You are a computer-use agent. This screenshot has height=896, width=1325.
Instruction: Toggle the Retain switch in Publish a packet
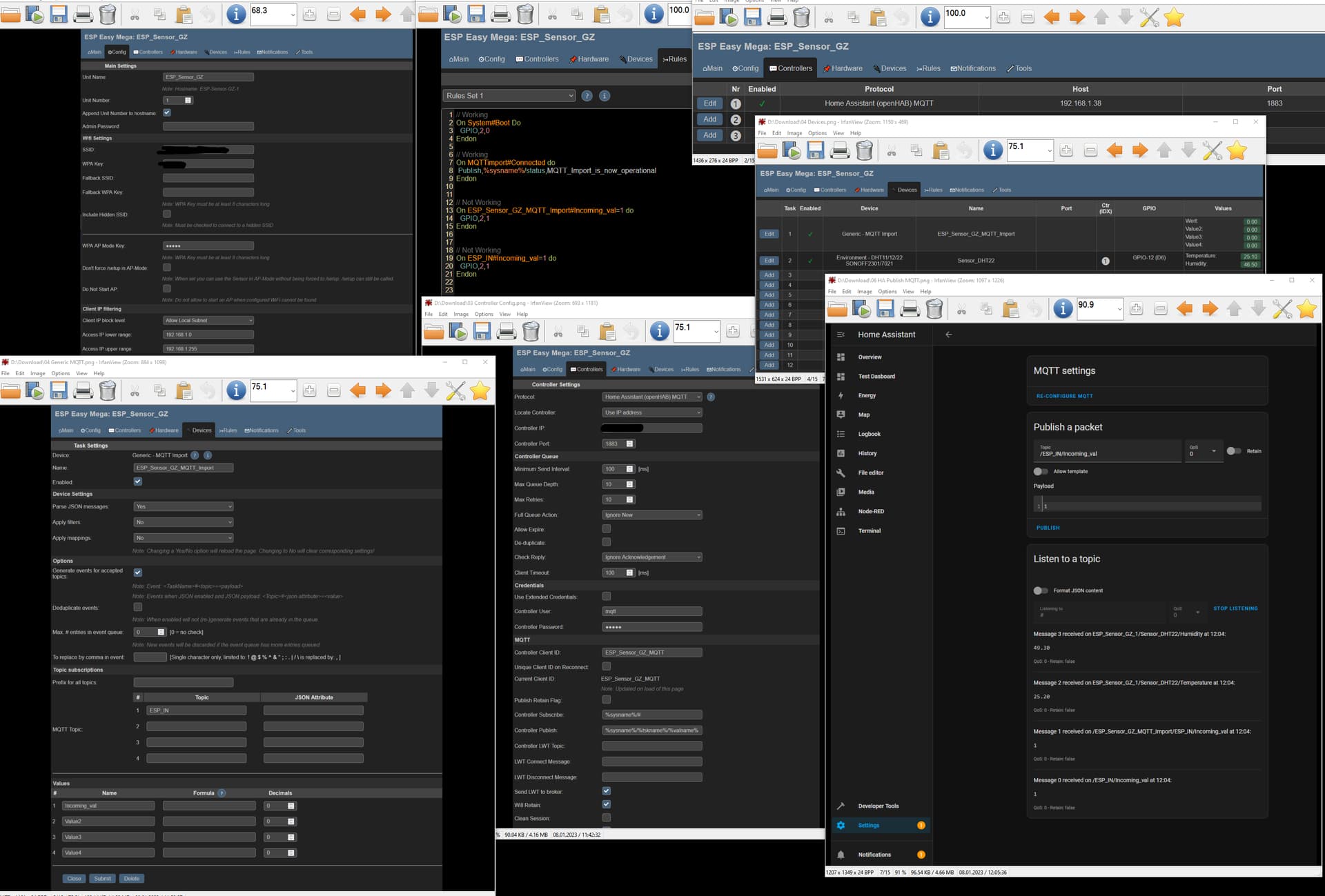(x=1234, y=451)
